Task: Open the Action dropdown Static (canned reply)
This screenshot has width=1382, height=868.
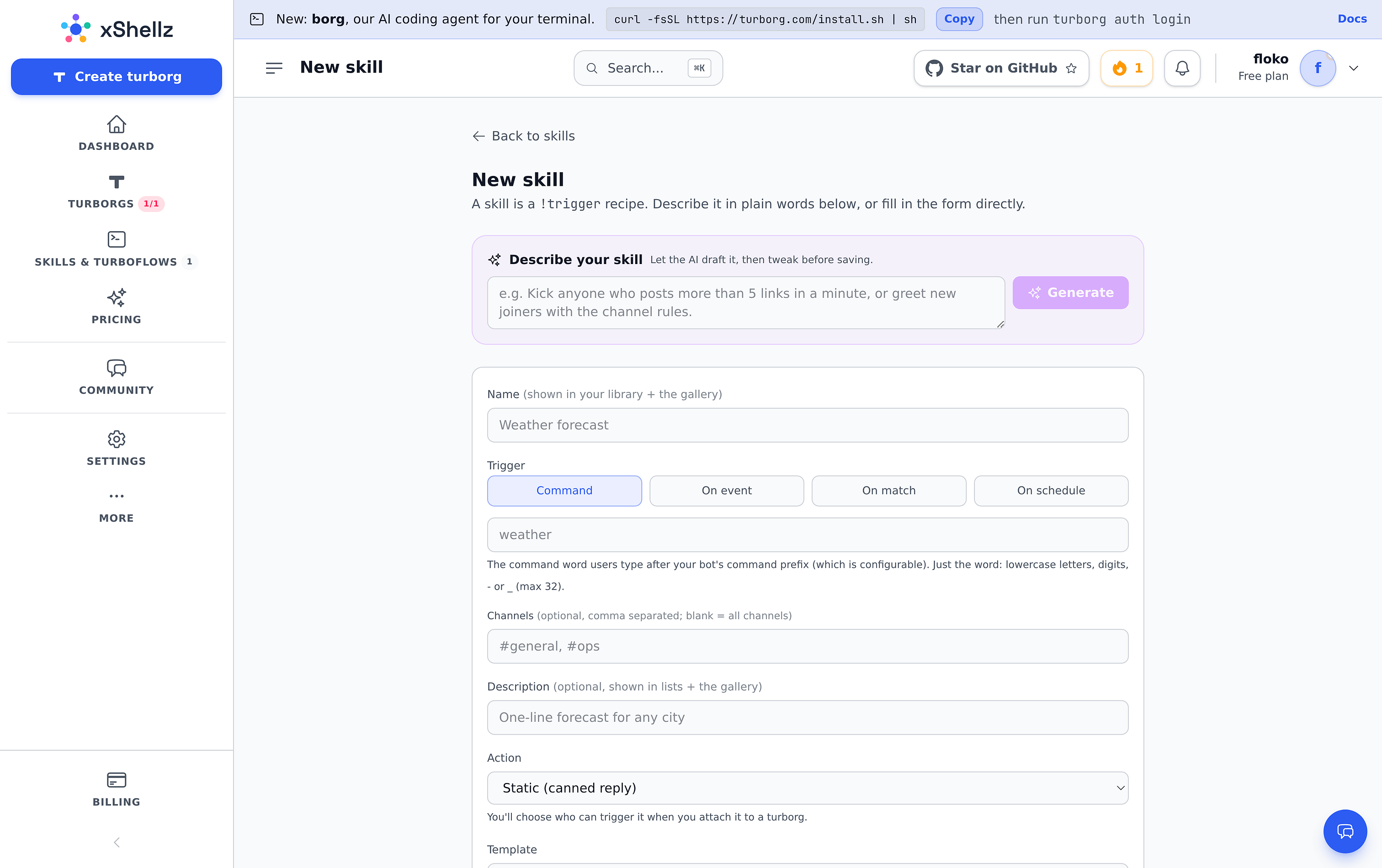Action: click(x=808, y=788)
